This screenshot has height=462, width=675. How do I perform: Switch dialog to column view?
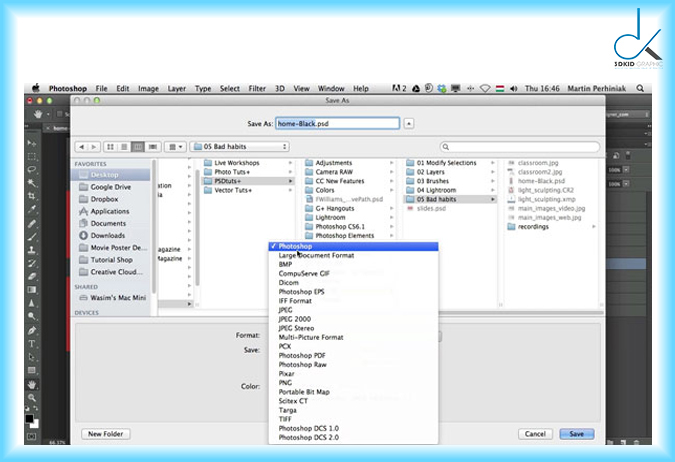[138, 147]
